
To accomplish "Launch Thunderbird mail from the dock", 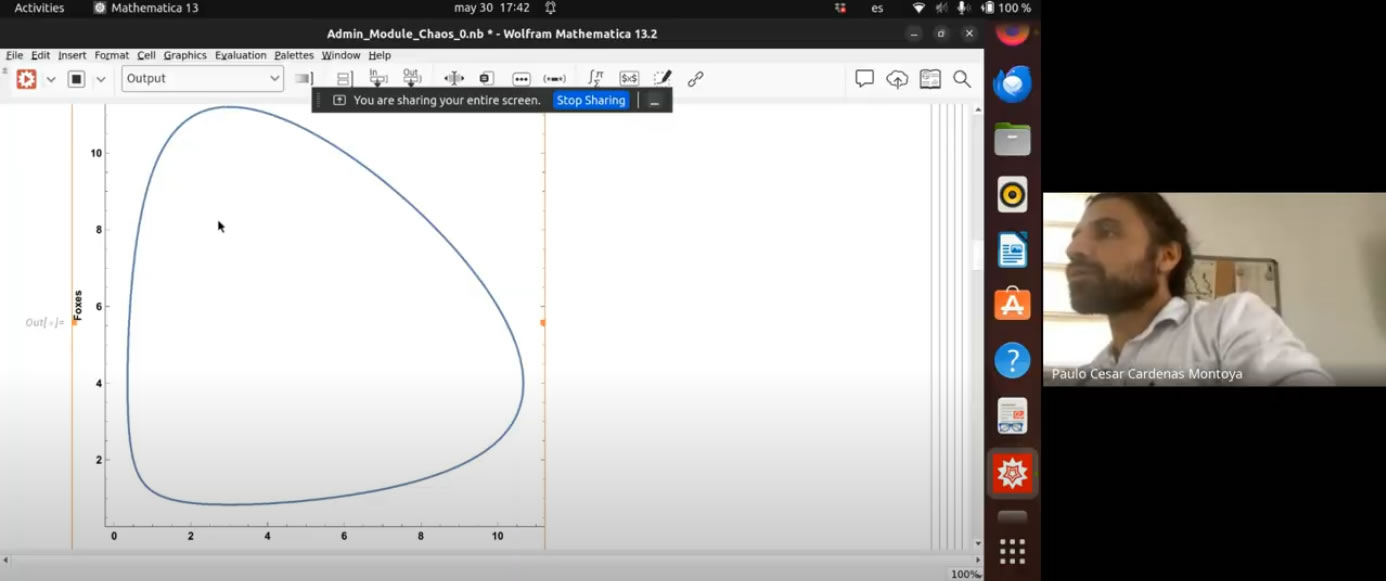I will pyautogui.click(x=1012, y=84).
